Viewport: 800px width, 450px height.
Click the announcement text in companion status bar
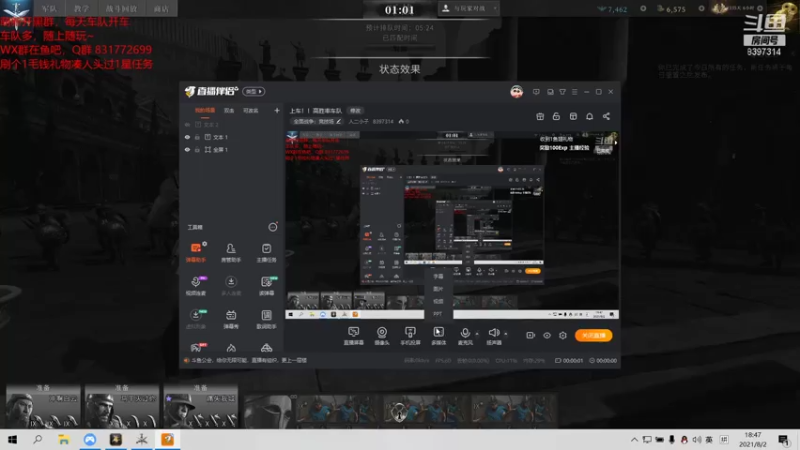pyautogui.click(x=248, y=360)
